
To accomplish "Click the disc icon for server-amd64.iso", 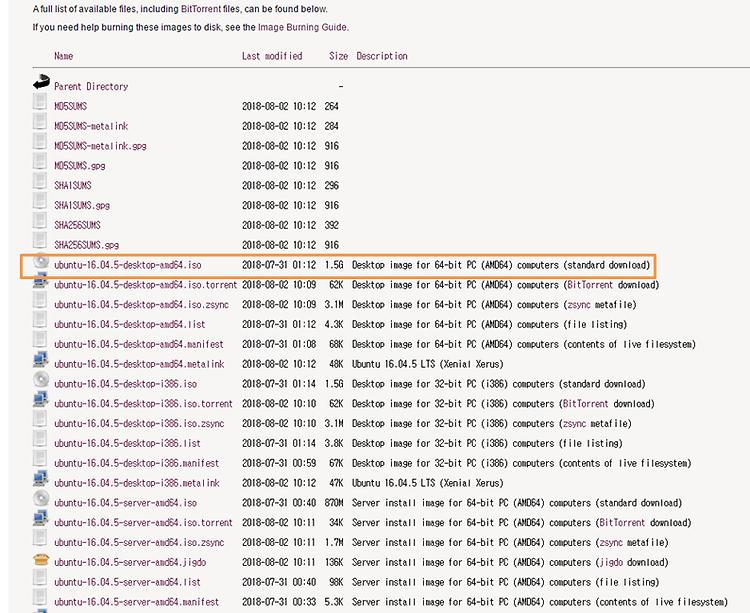I will click(41, 499).
